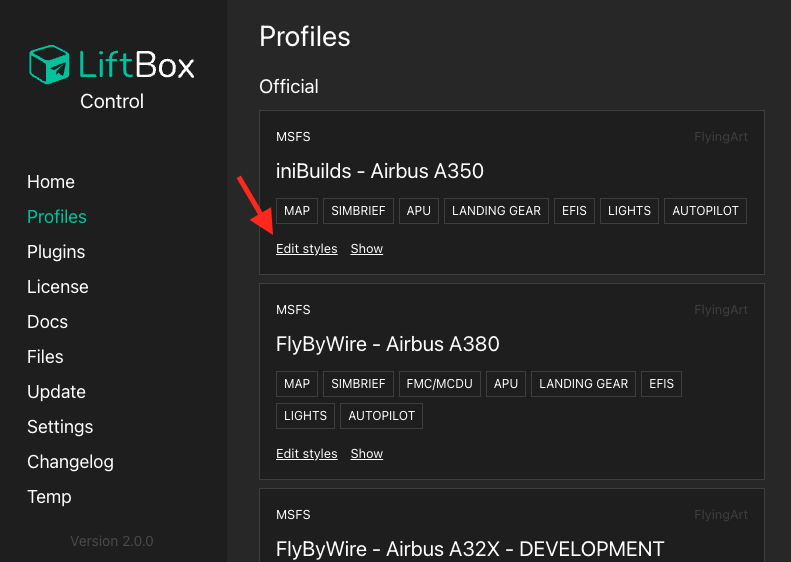Image resolution: width=791 pixels, height=562 pixels.
Task: Open Settings from sidebar
Action: click(60, 427)
